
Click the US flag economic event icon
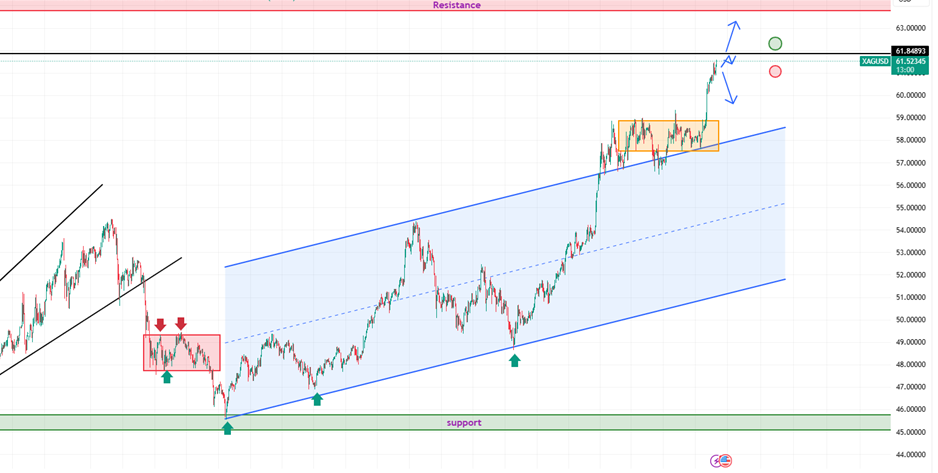pyautogui.click(x=726, y=461)
